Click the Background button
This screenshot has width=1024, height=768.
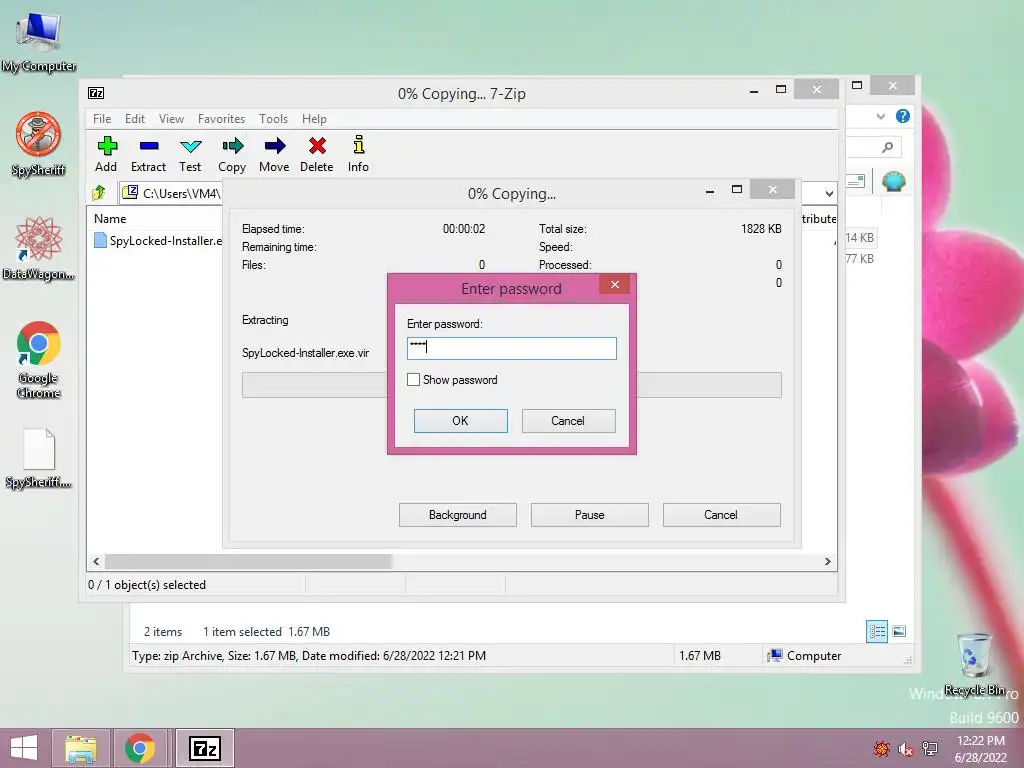[x=458, y=515]
